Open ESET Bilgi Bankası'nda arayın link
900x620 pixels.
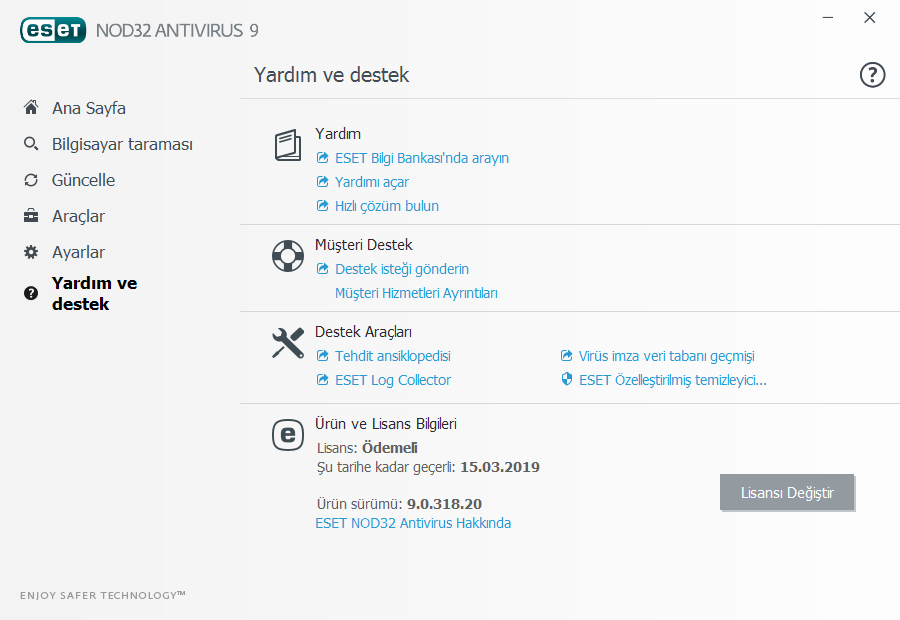[x=419, y=158]
